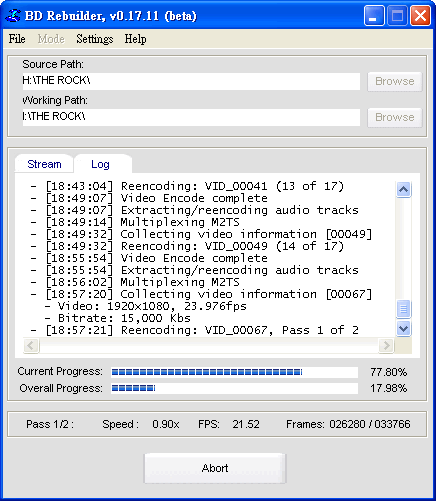Image resolution: width=436 pixels, height=501 pixels.
Task: Open the grayed-out Mode menu
Action: (51, 39)
